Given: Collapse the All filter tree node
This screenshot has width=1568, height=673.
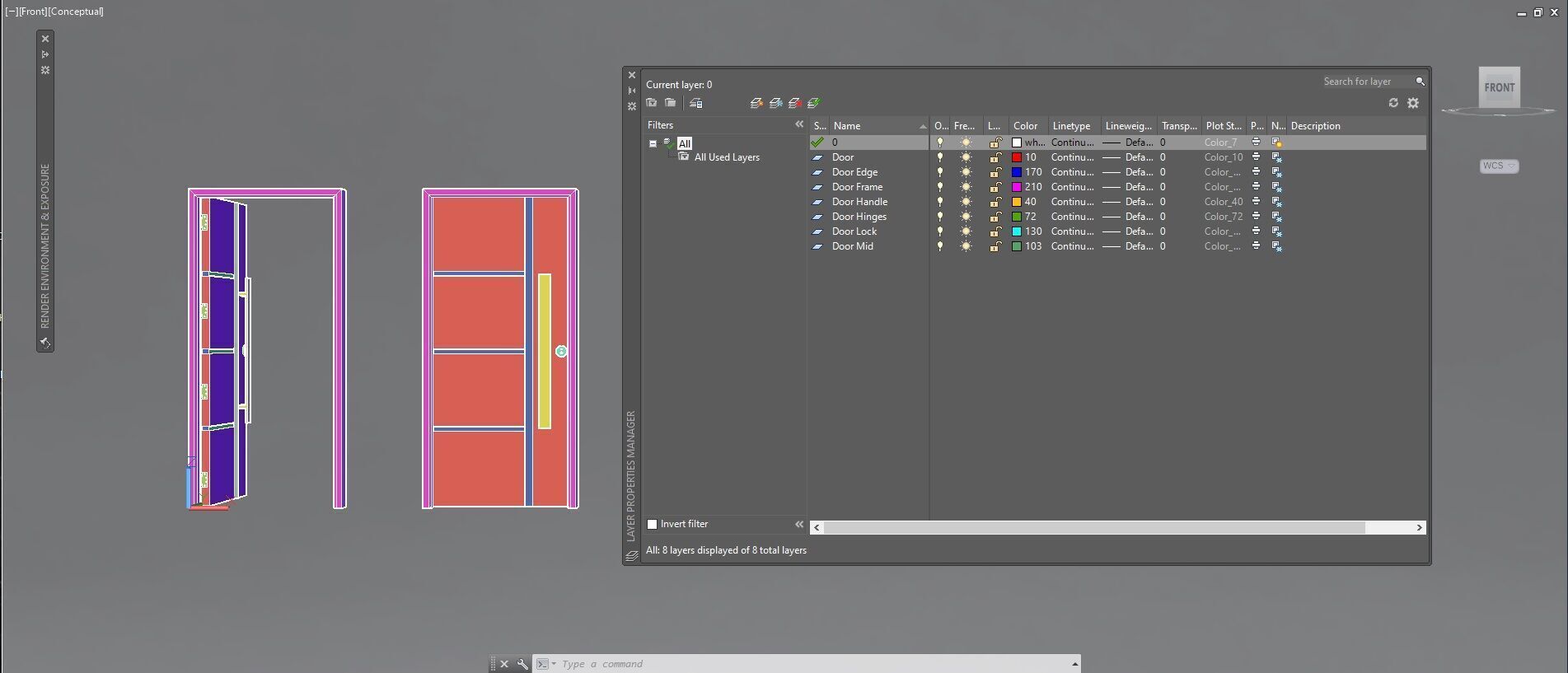Looking at the screenshot, I should [653, 143].
